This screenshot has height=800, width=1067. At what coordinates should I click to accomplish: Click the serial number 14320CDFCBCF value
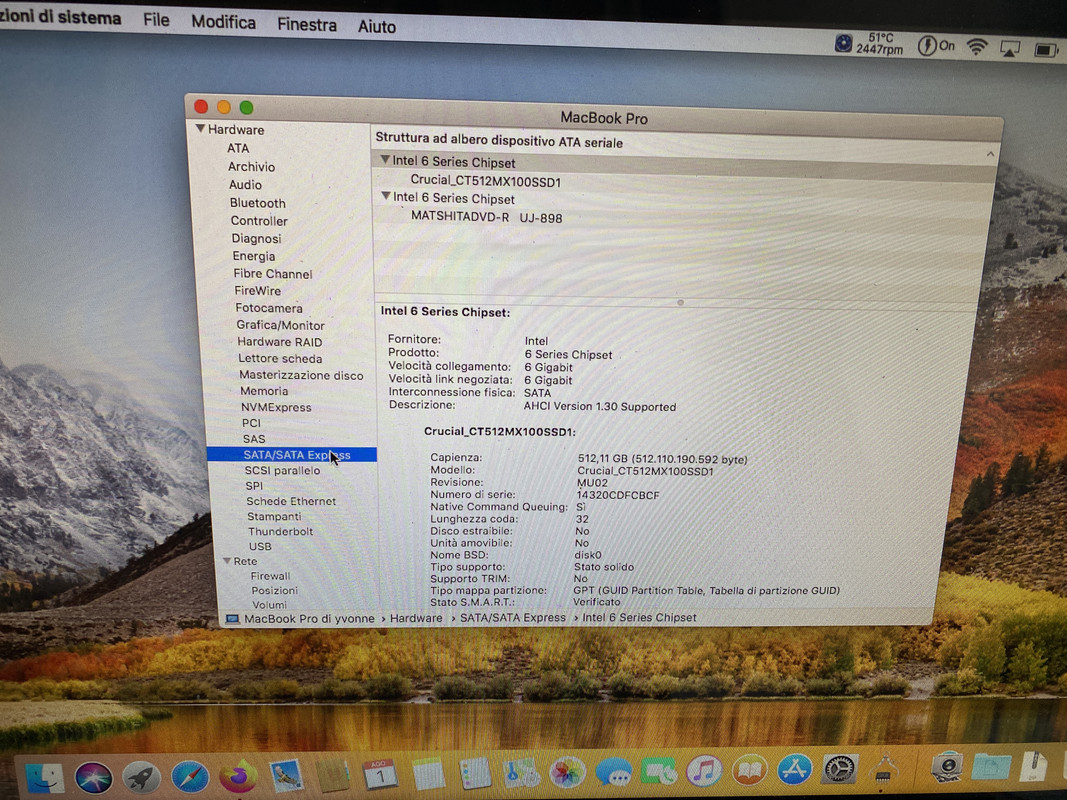[618, 495]
